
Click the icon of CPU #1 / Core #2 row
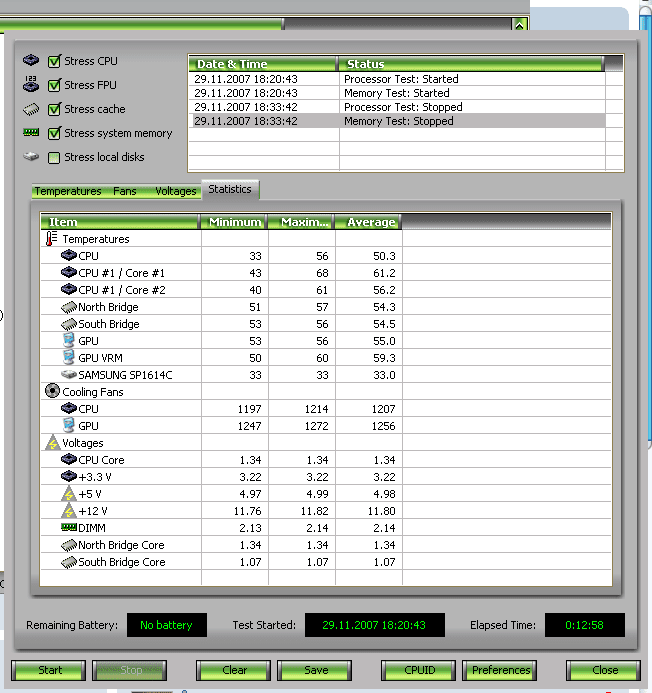coord(69,289)
